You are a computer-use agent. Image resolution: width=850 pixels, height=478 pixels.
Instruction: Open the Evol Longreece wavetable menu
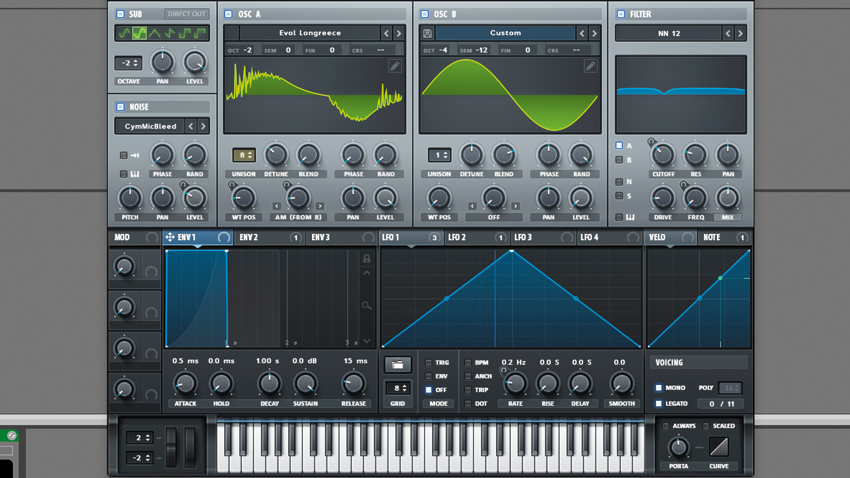click(310, 33)
